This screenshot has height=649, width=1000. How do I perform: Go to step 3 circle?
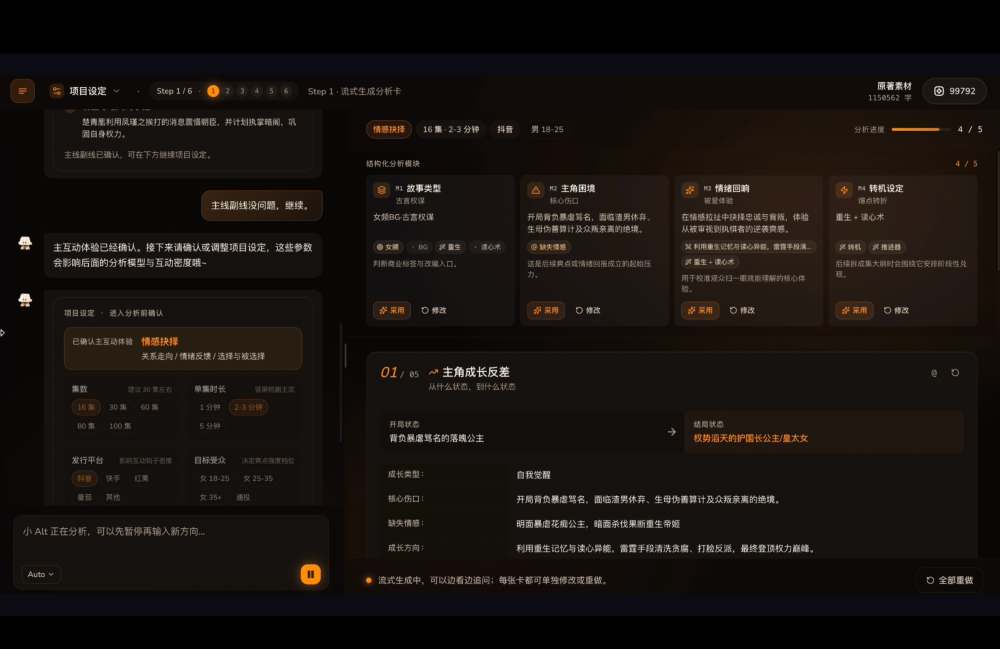click(x=242, y=91)
